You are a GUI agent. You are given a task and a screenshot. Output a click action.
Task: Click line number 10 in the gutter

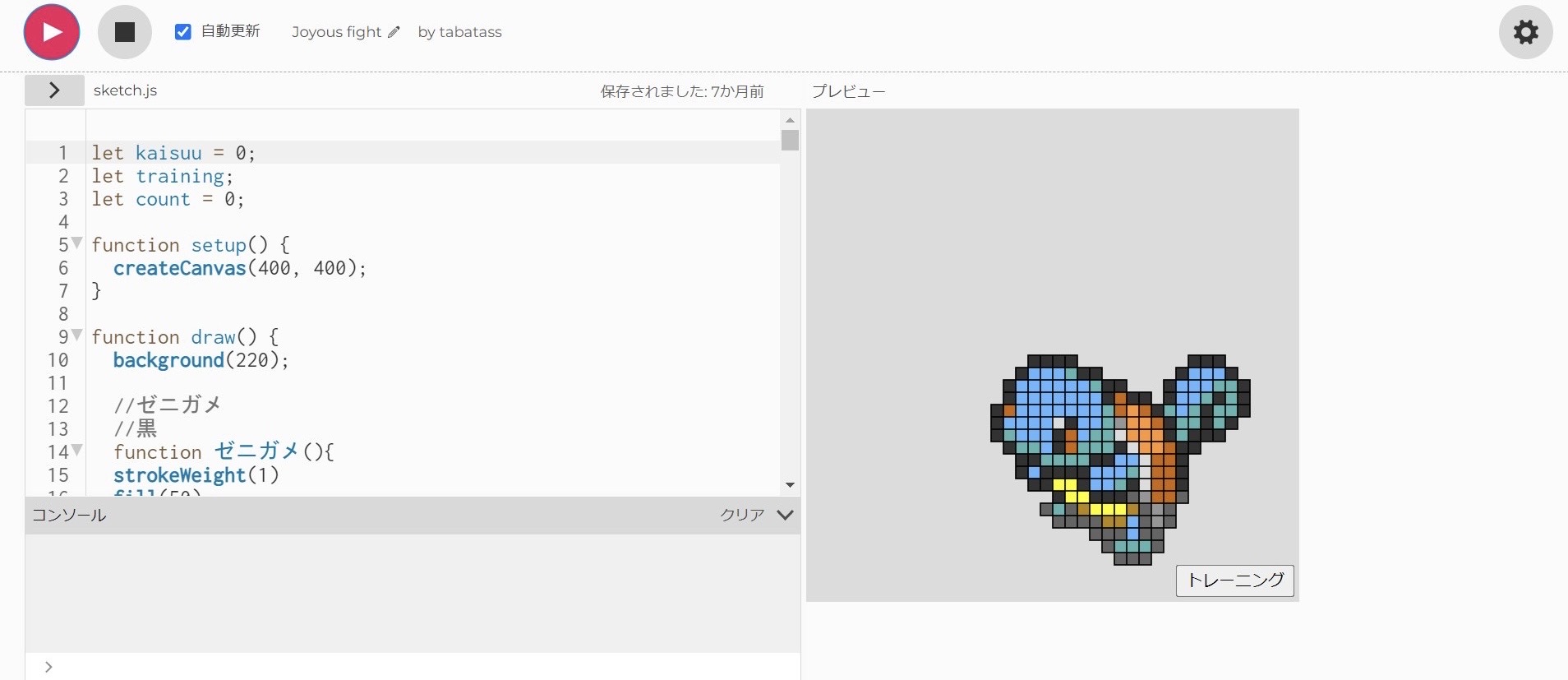(58, 360)
